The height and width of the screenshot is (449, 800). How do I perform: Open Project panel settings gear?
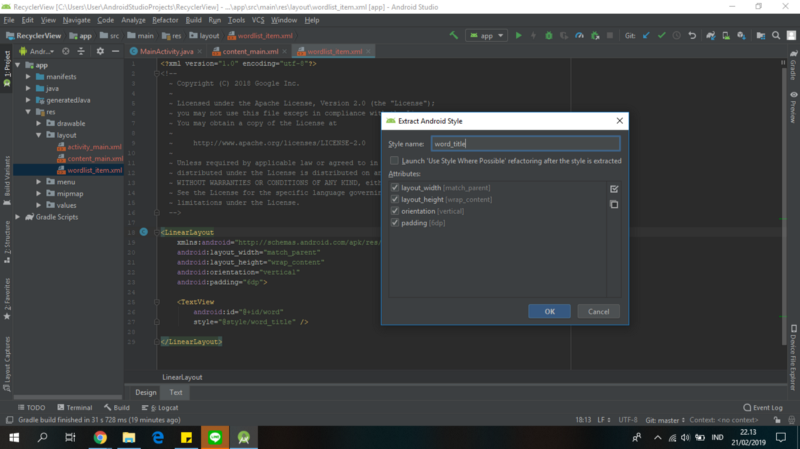tap(100, 51)
